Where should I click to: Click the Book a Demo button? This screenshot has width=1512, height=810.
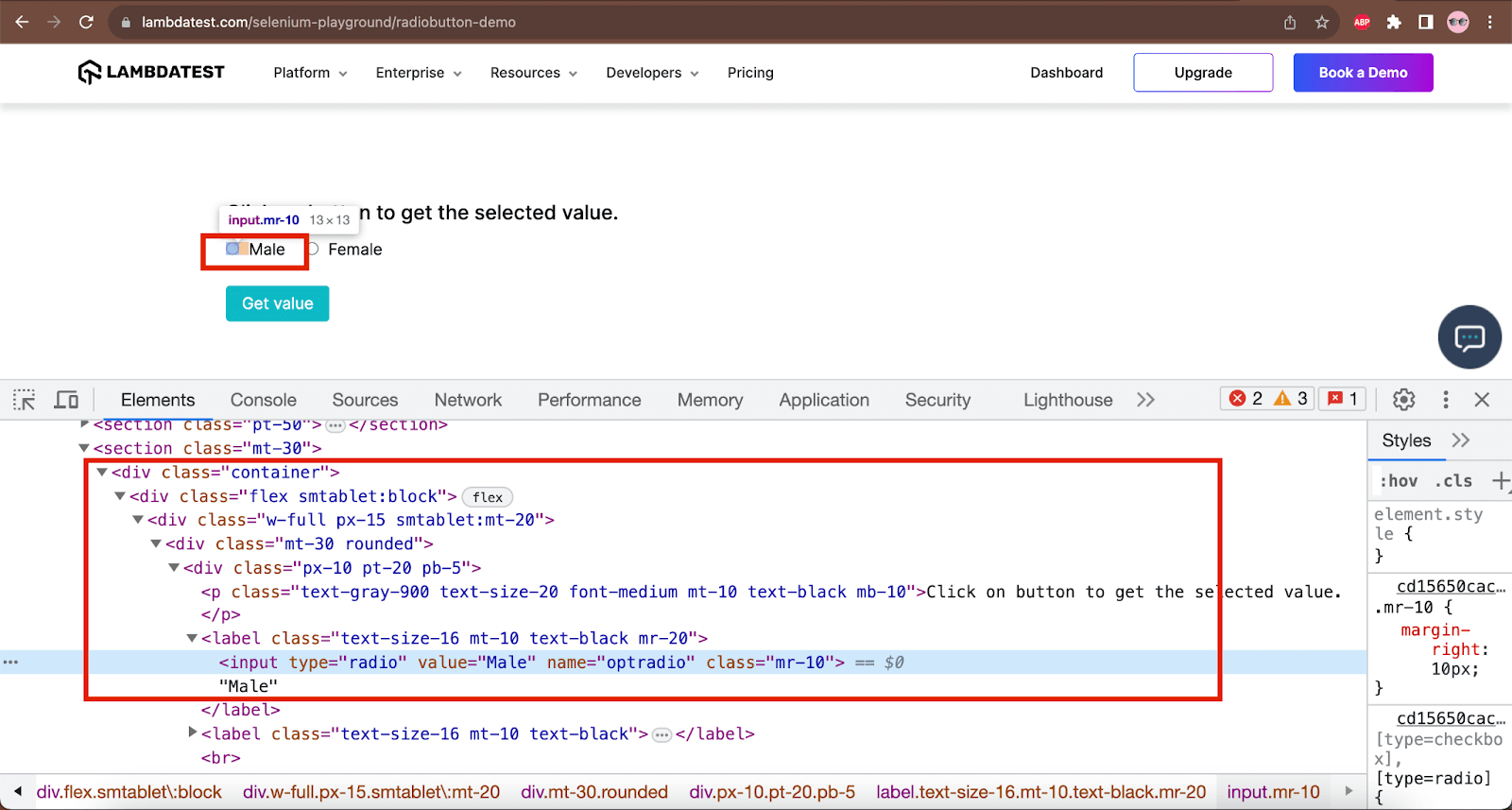coord(1363,73)
